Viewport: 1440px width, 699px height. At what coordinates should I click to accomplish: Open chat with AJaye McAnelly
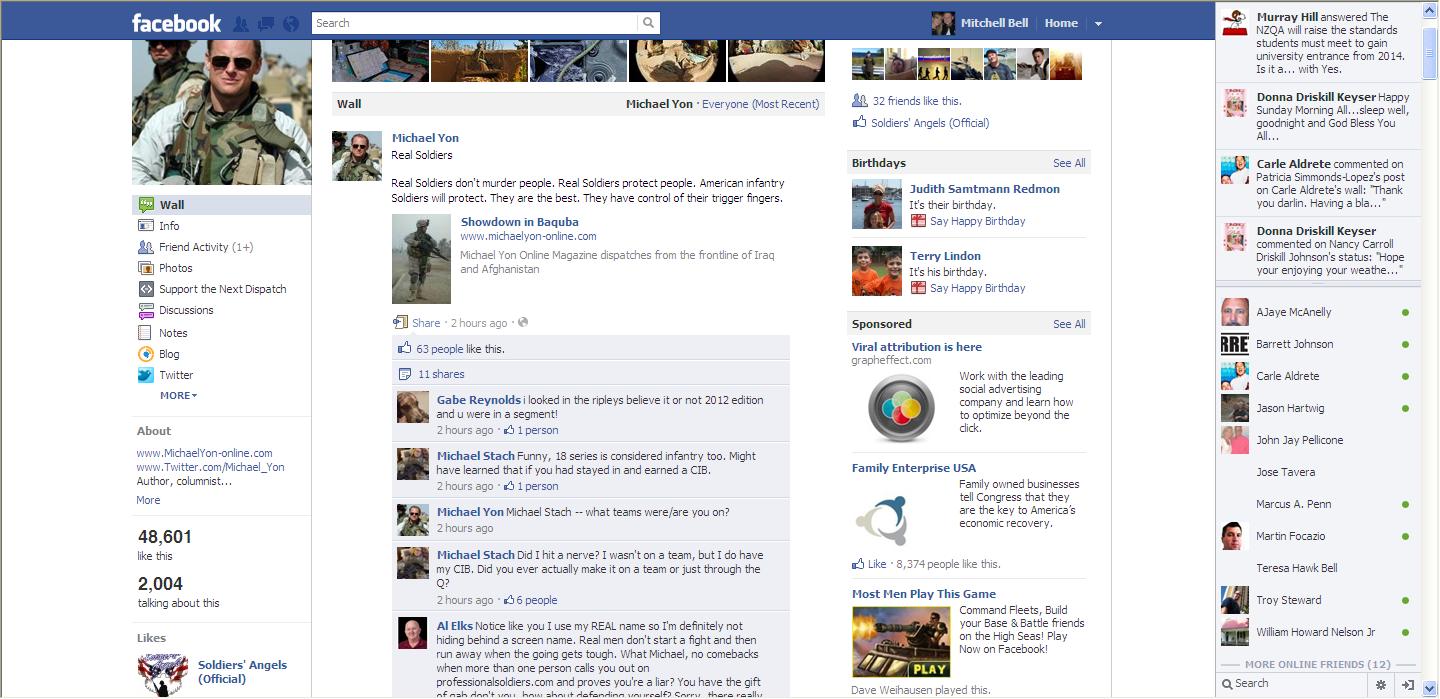[x=1318, y=312]
